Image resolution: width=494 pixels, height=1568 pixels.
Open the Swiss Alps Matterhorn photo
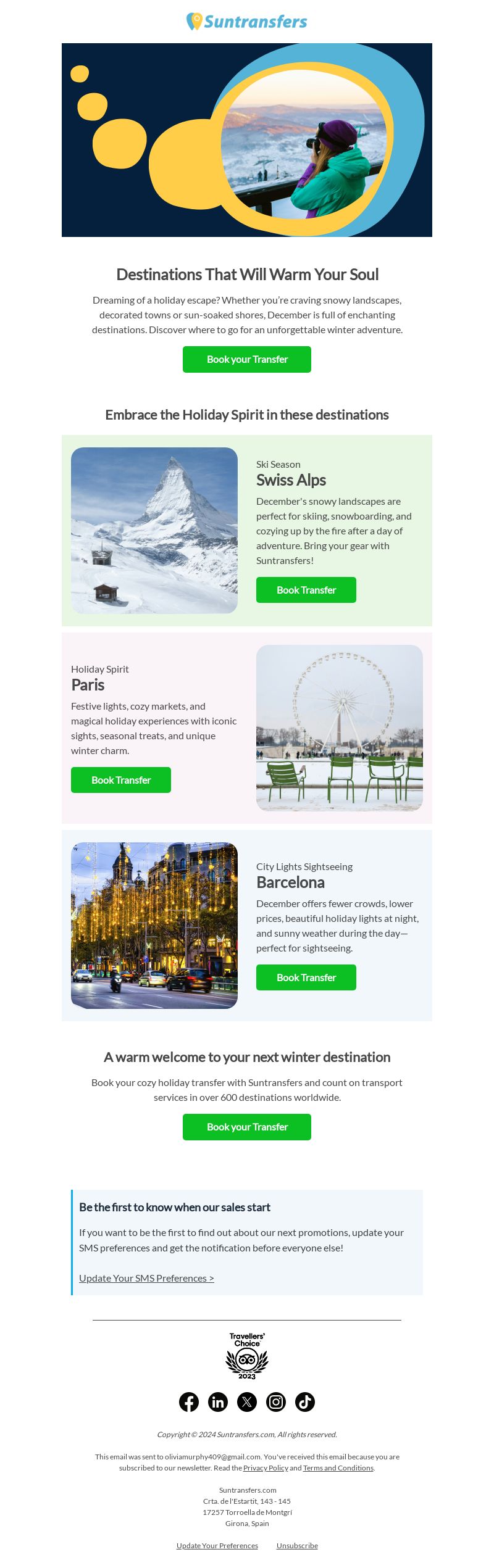154,531
